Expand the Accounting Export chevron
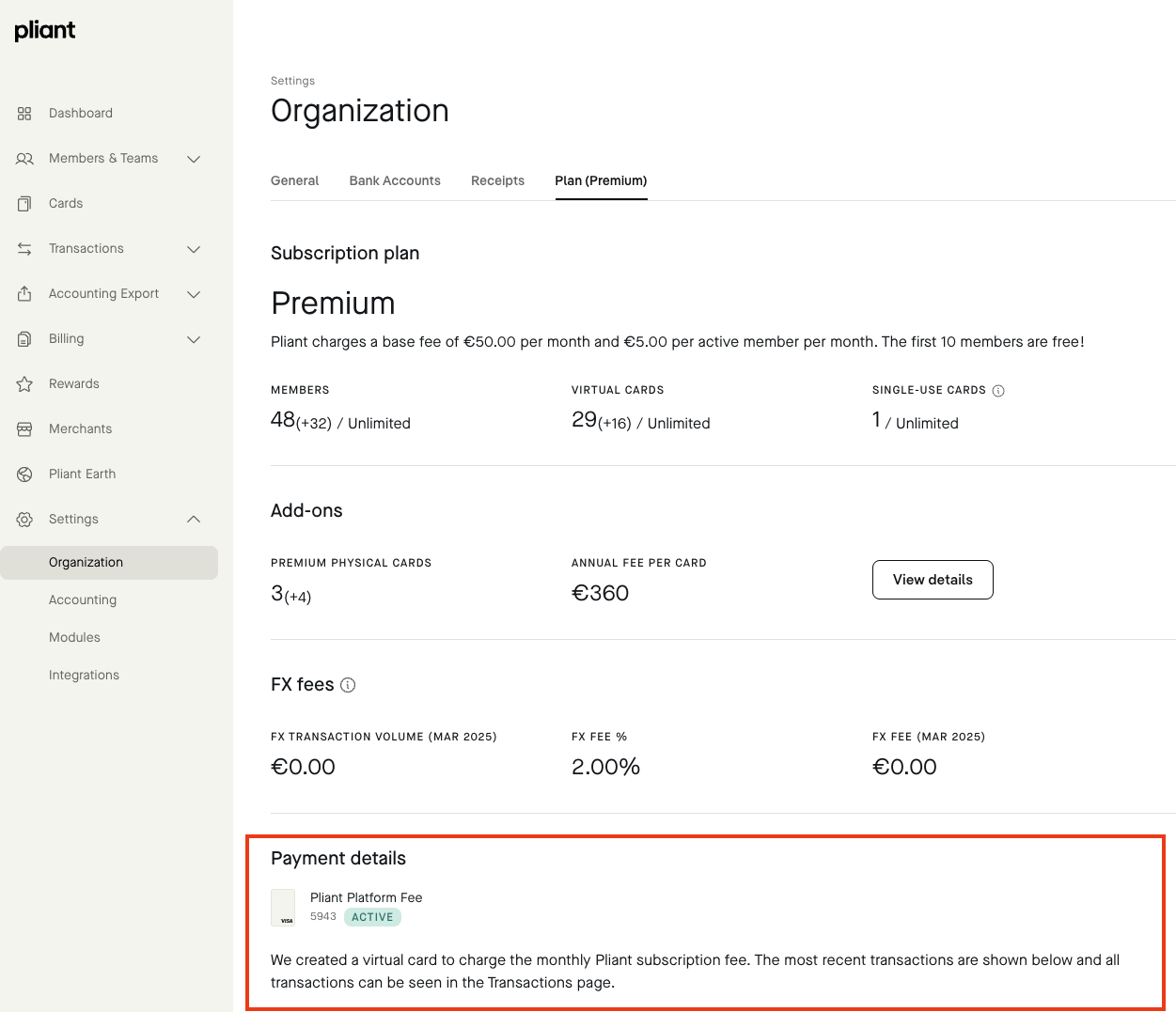 (x=194, y=294)
